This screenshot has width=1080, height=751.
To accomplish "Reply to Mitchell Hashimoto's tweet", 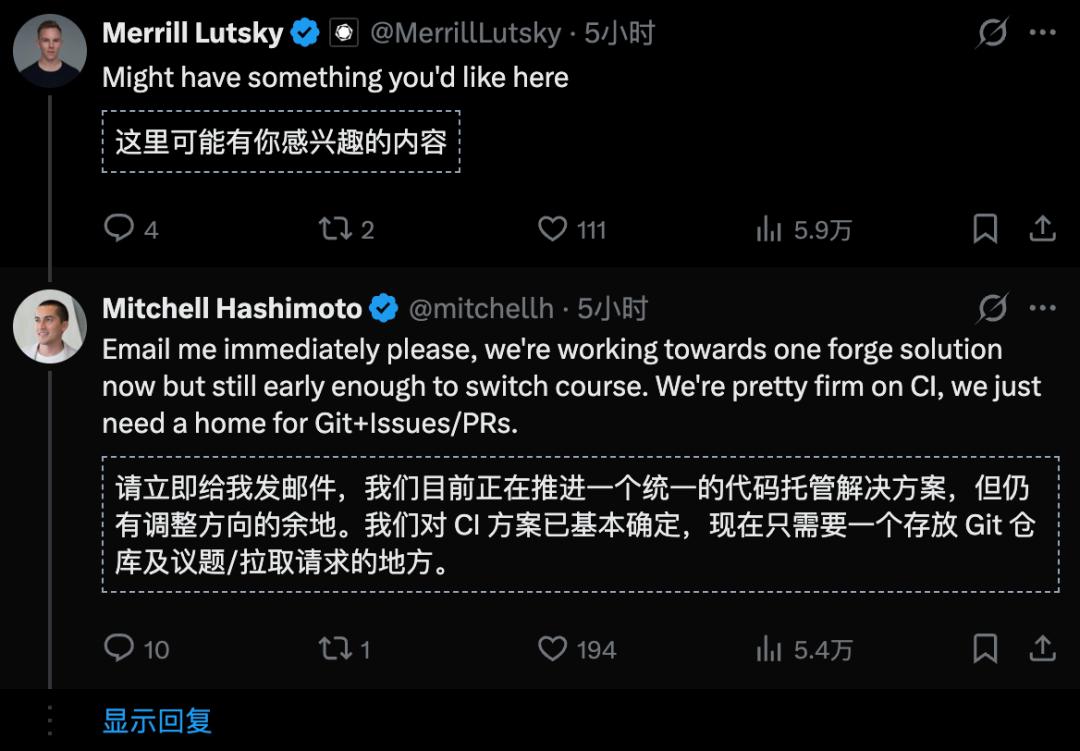I will coord(119,649).
